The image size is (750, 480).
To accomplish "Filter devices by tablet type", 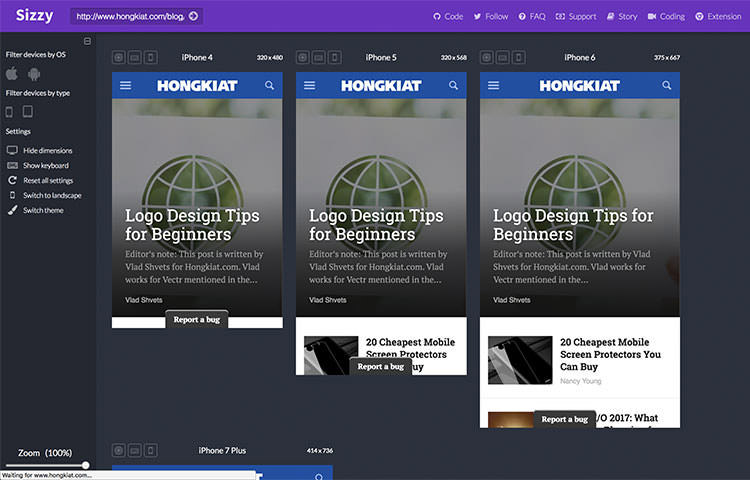I will pos(28,111).
